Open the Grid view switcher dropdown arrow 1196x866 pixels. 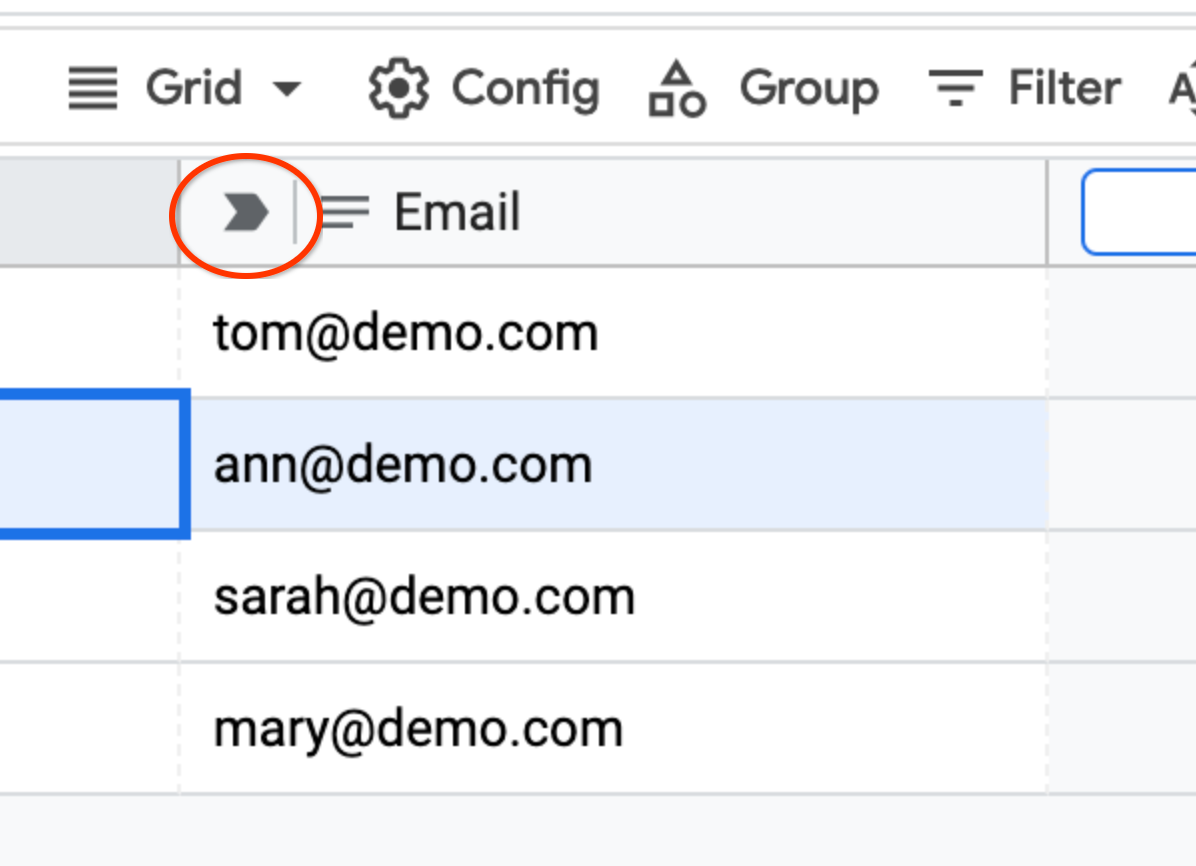288,89
